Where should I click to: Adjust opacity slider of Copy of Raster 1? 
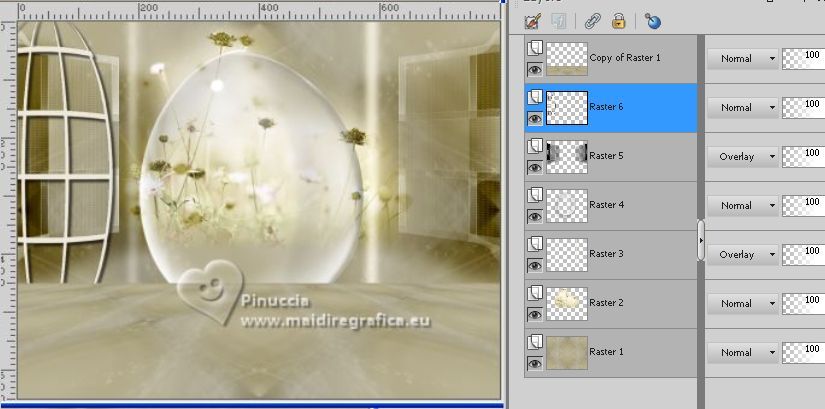point(803,58)
